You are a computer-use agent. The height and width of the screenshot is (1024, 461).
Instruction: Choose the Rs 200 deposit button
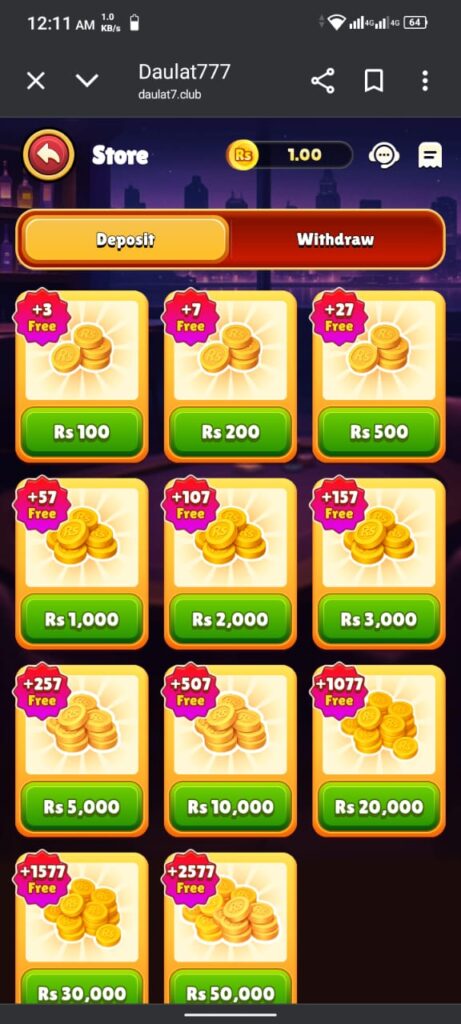(230, 432)
